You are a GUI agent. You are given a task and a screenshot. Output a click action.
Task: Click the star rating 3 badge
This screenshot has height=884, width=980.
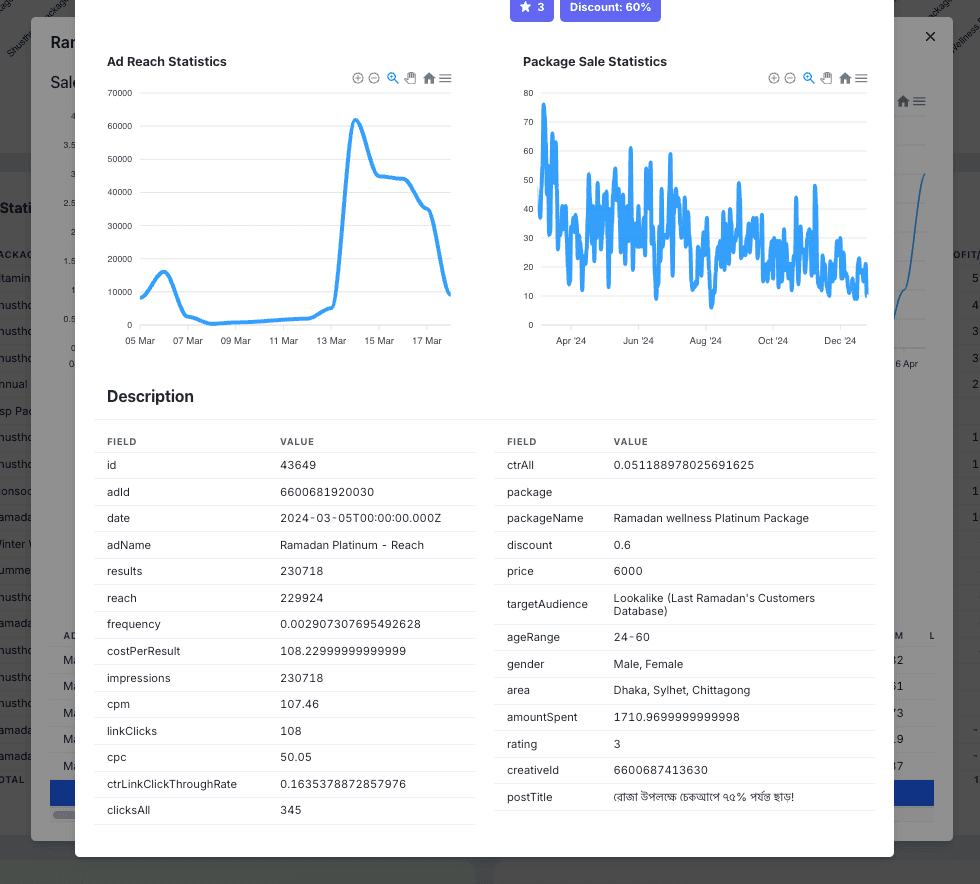(532, 8)
